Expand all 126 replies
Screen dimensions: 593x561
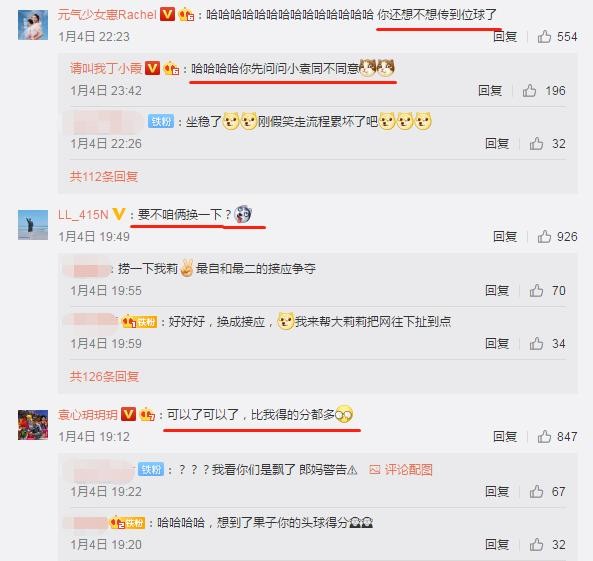pyautogui.click(x=104, y=376)
